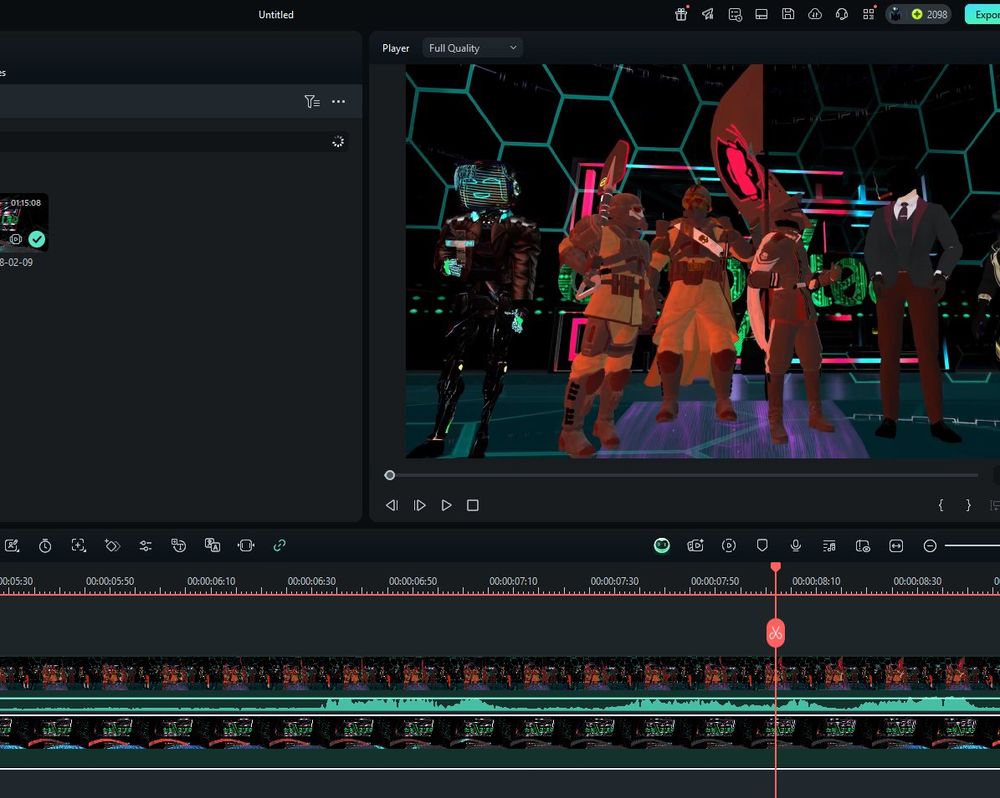This screenshot has height=798, width=1000.
Task: Open the speed stopwatch tool
Action: [45, 545]
